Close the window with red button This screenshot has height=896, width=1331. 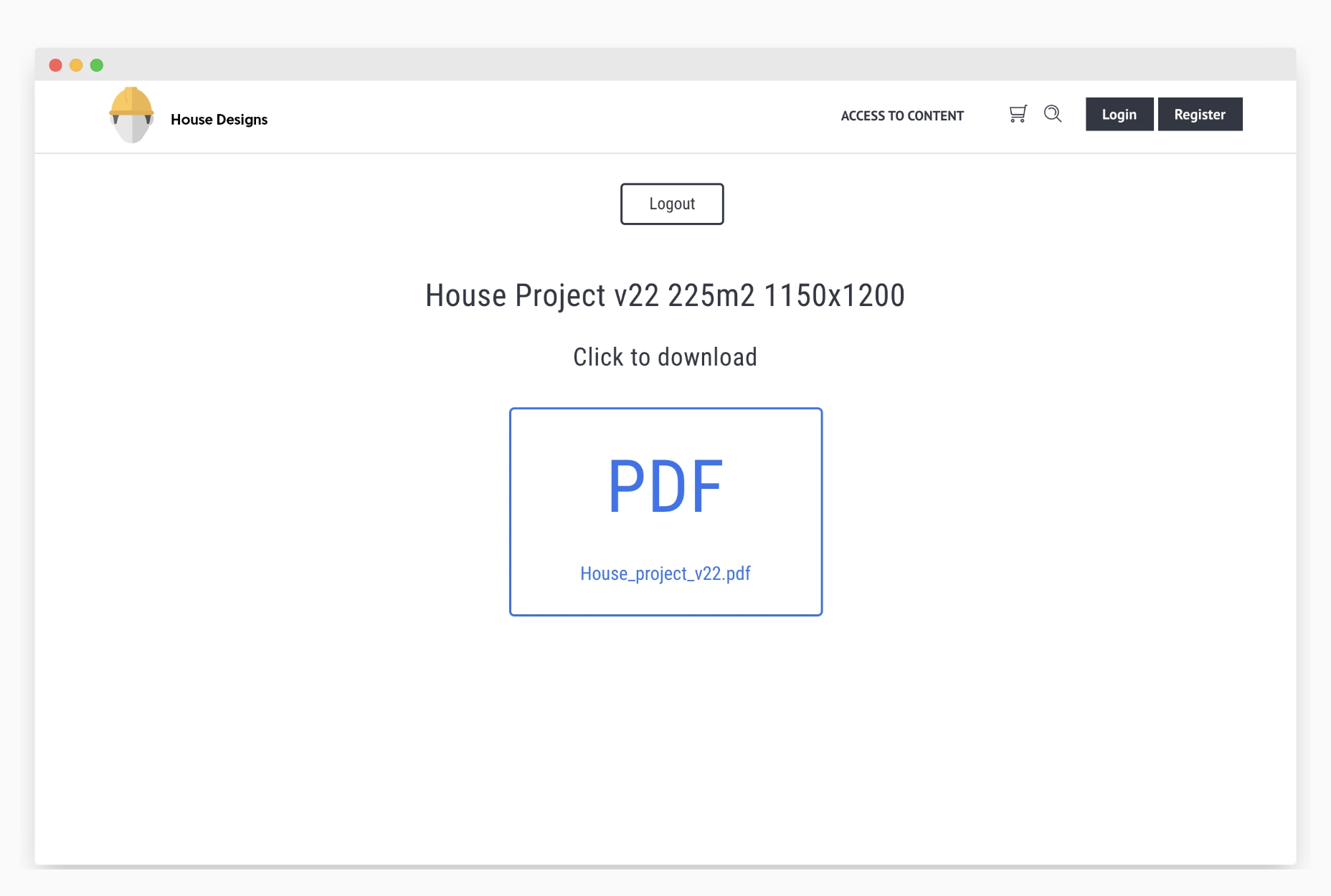pyautogui.click(x=55, y=65)
